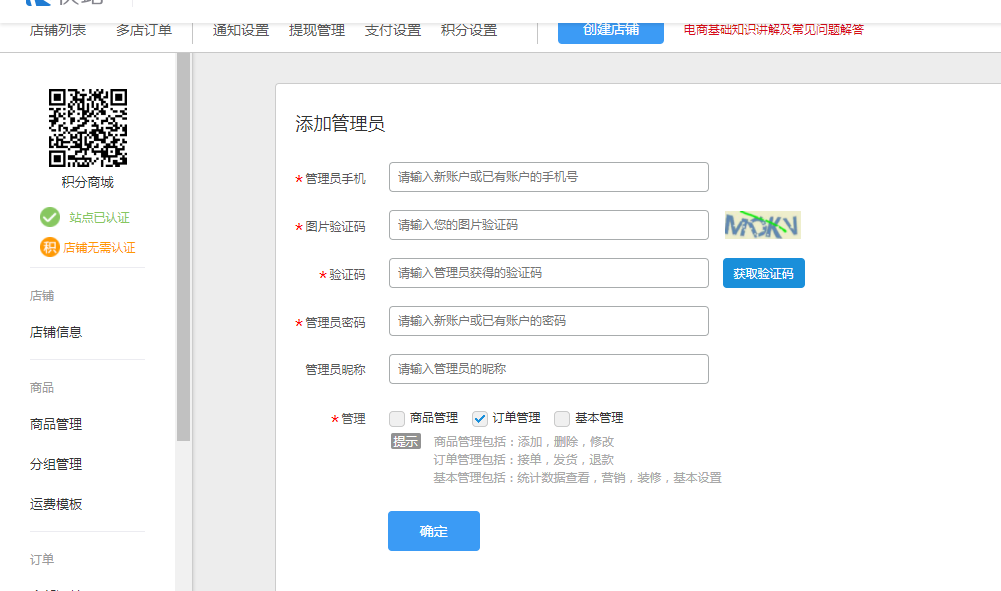1001x591 pixels.
Task: Focus the 管理员手机 phone input field
Action: pos(548,177)
